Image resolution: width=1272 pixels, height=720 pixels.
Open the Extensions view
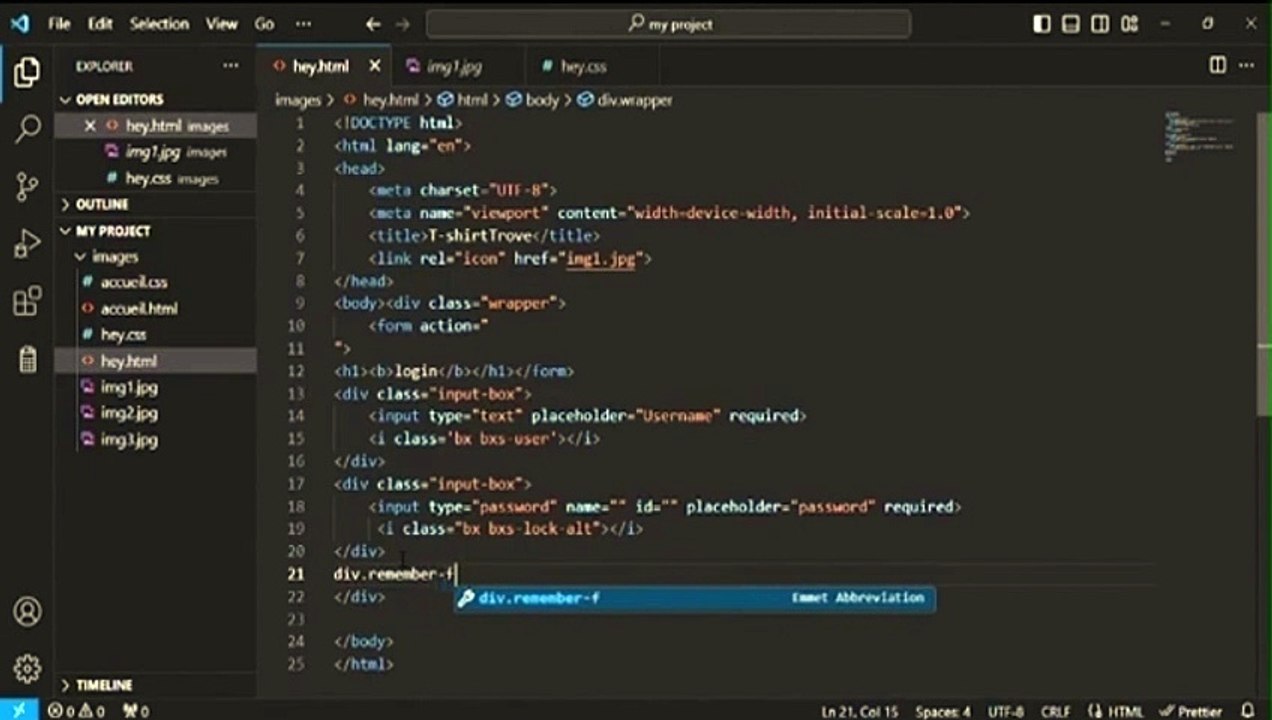[27, 301]
